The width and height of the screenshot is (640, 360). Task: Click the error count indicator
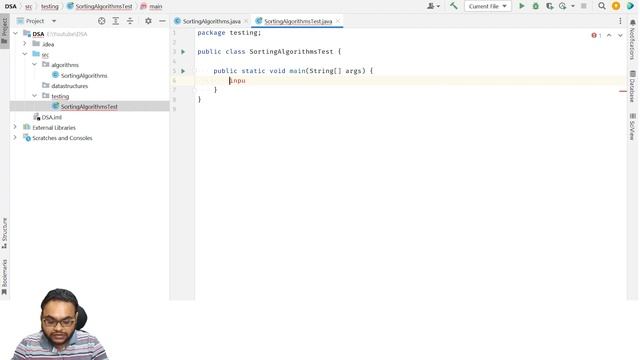pos(596,36)
